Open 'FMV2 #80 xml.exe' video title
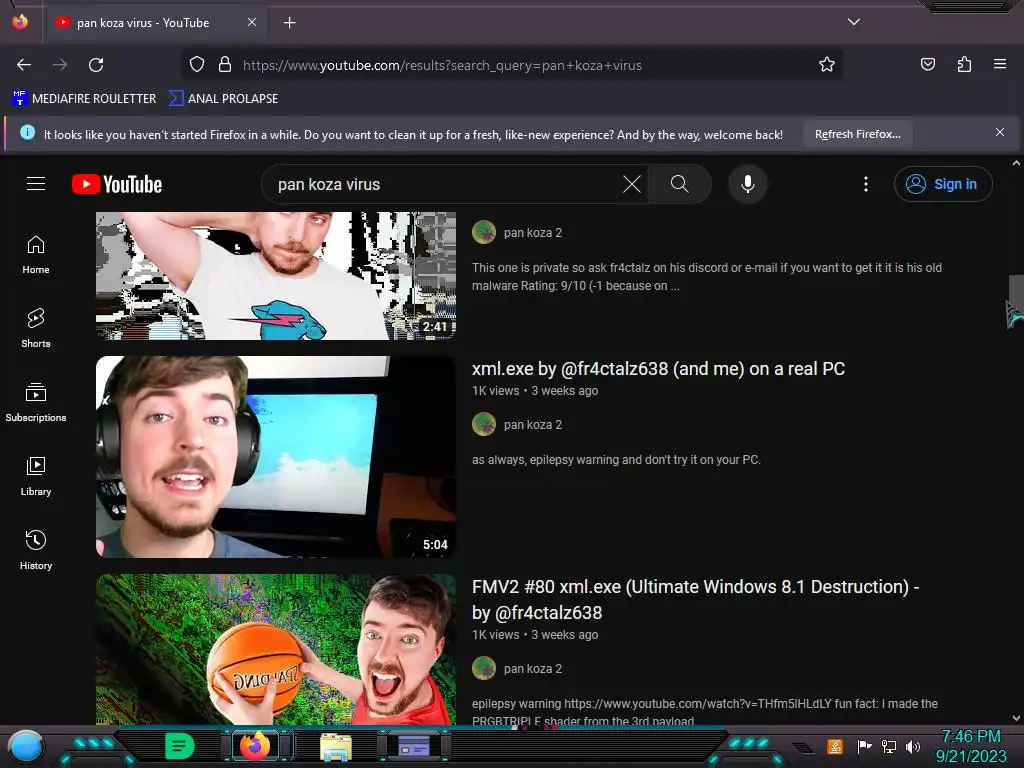The height and width of the screenshot is (768, 1024). [696, 600]
